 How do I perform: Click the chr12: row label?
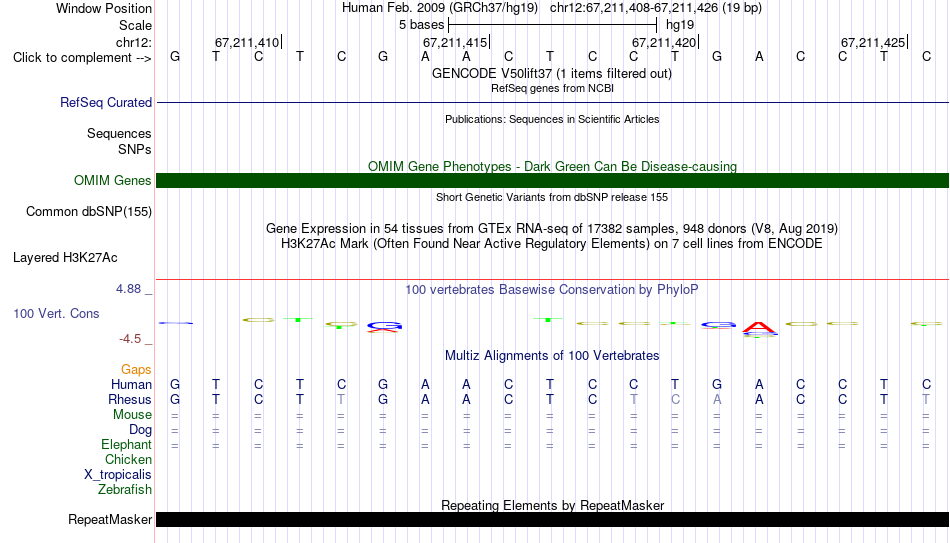133,42
